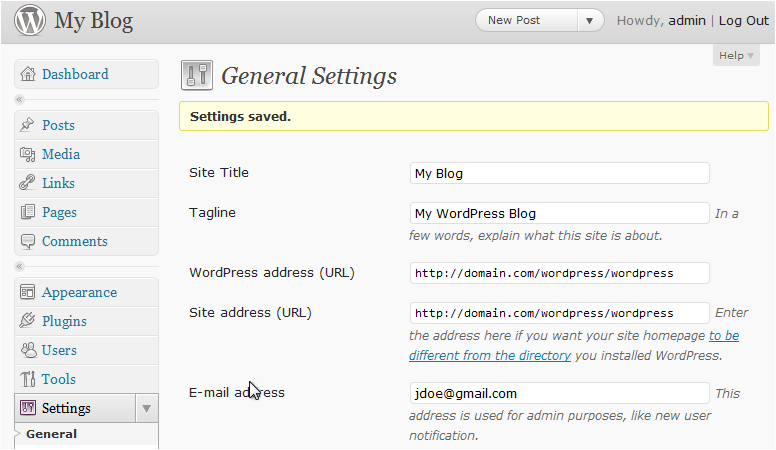Click the WordPress address URL field
Screen dimensions: 776x450
coord(560,273)
